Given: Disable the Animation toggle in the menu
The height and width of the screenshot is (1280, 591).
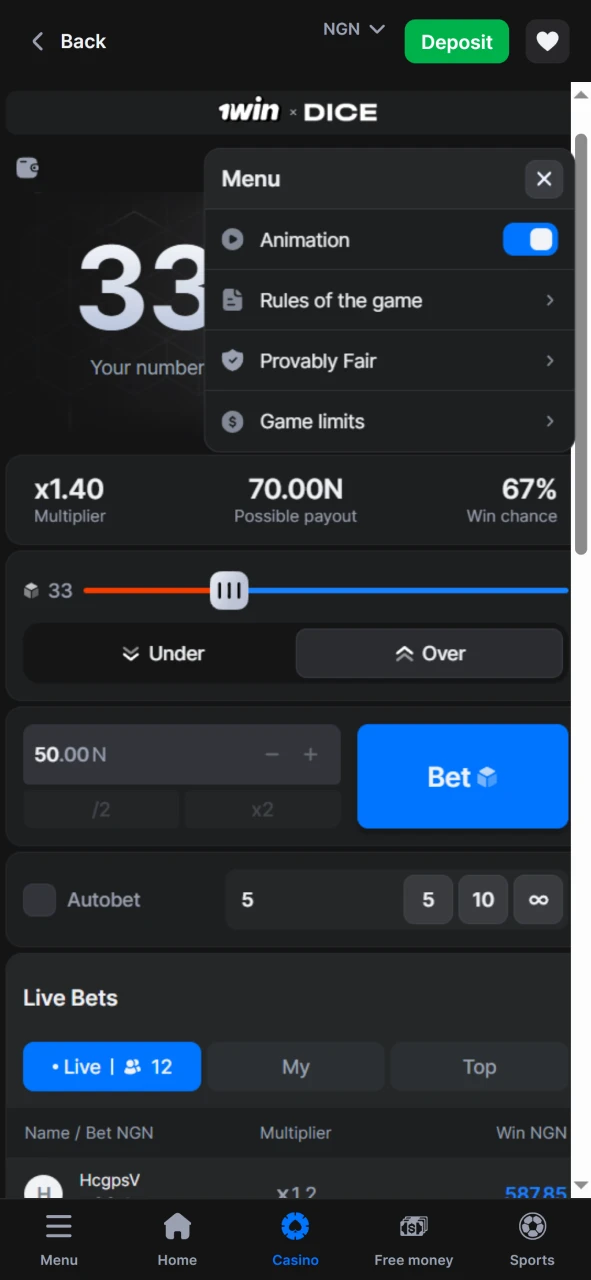Looking at the screenshot, I should click(530, 239).
